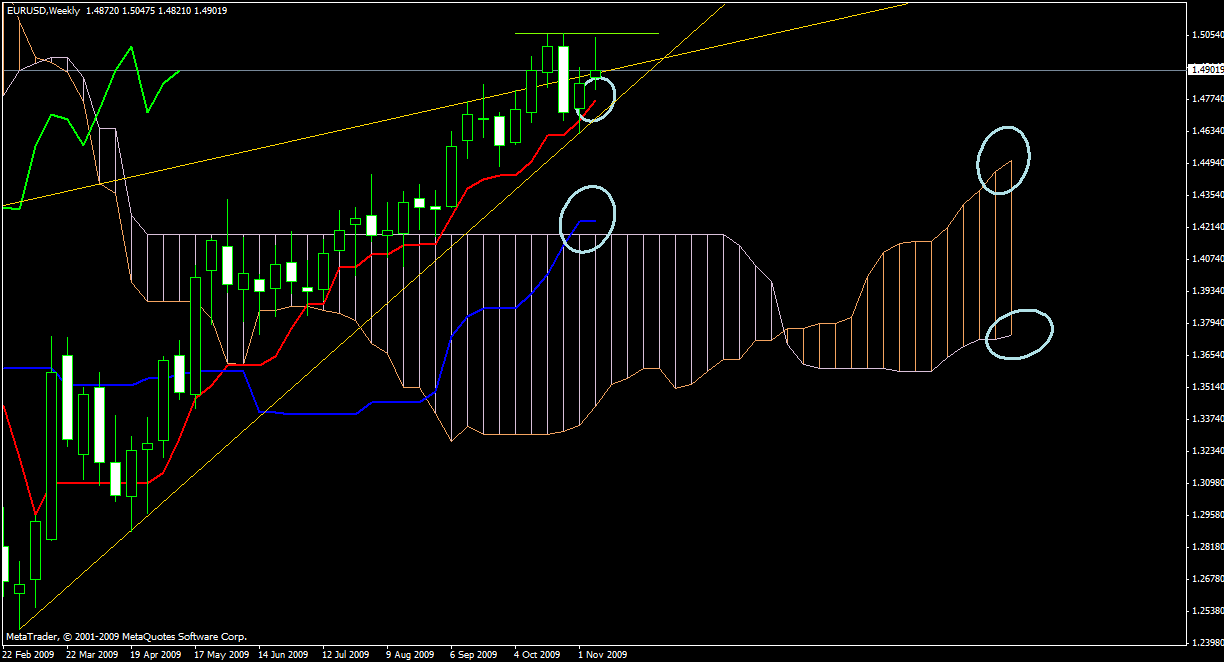Select the 1.32340 price axis label
The height and width of the screenshot is (662, 1224).
click(x=1208, y=451)
